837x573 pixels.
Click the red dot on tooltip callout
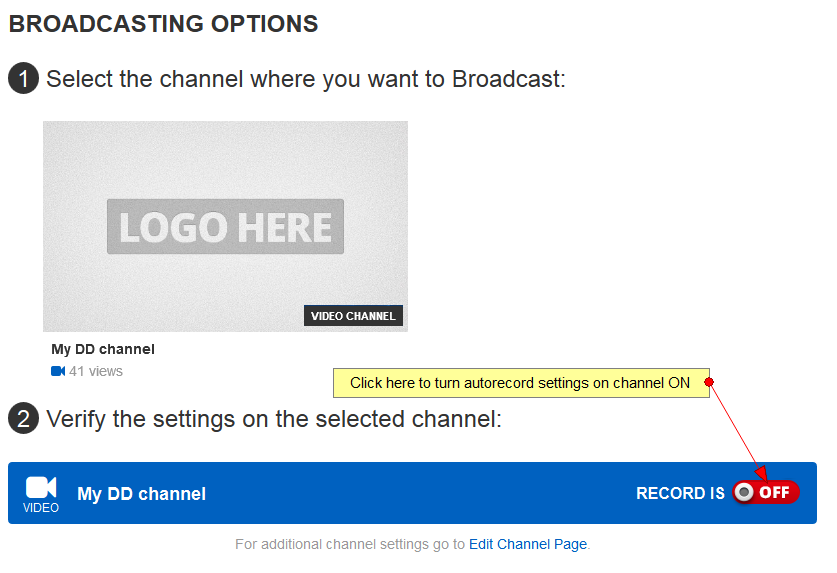coord(709,382)
